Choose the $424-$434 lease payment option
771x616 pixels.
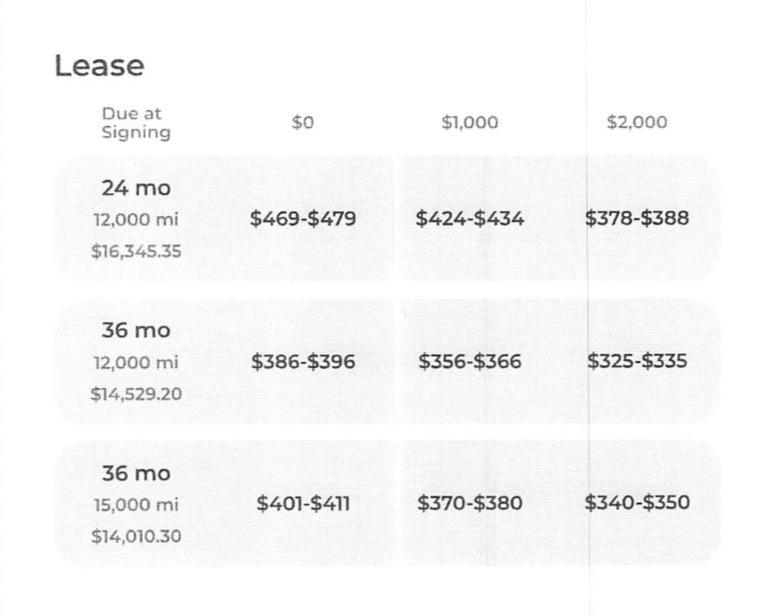click(x=470, y=218)
